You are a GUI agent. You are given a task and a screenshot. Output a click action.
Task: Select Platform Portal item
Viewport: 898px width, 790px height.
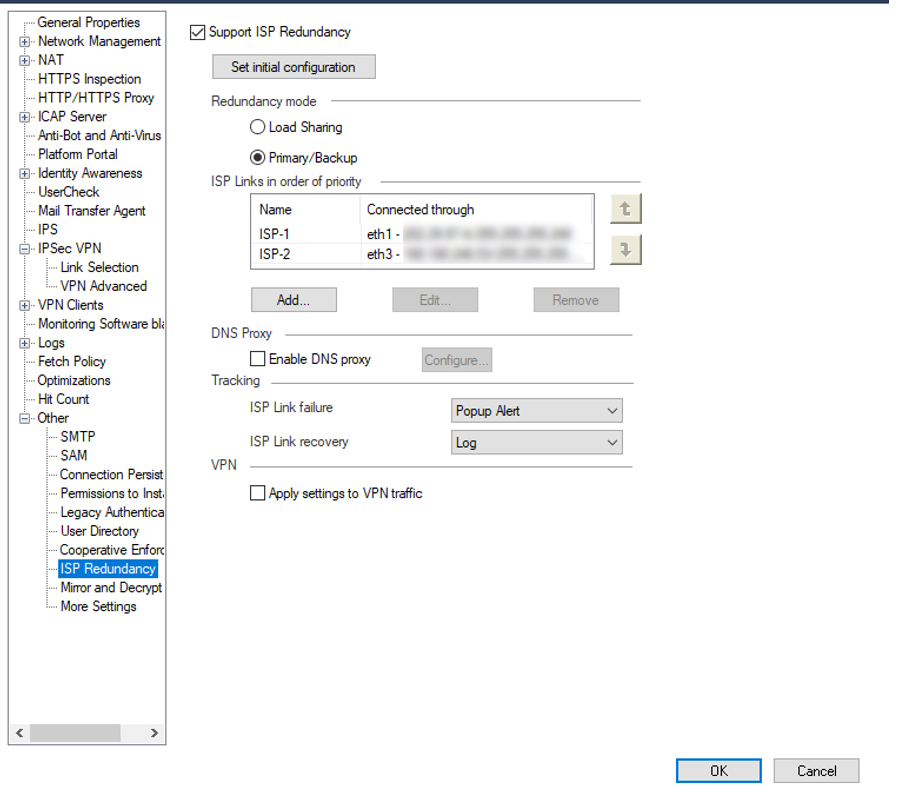(x=78, y=155)
